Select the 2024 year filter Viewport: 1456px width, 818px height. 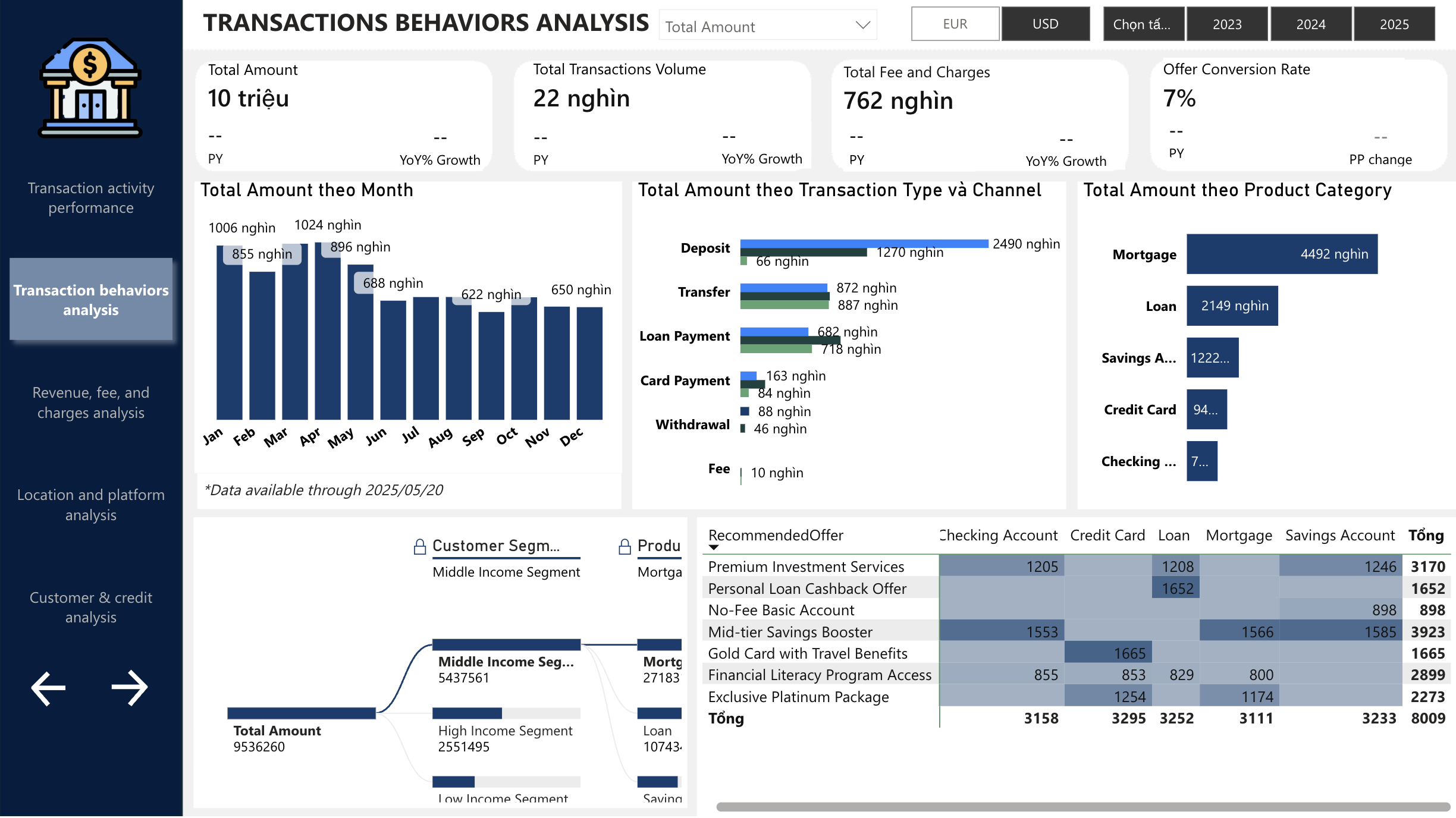pyautogui.click(x=1311, y=24)
